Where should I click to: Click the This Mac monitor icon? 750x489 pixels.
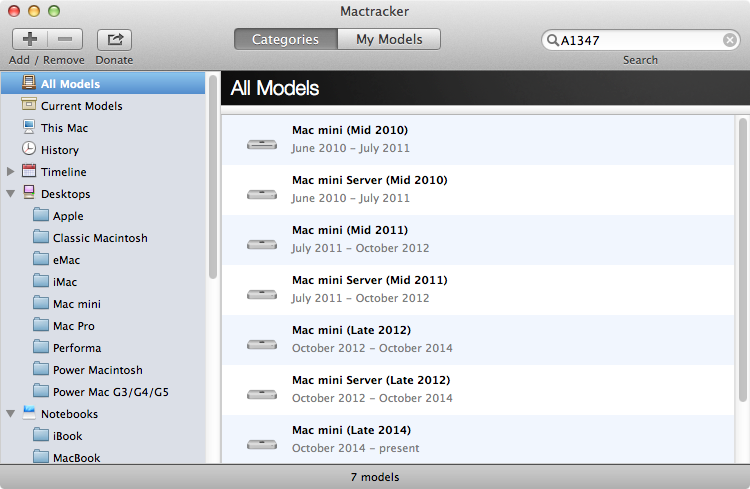point(29,127)
